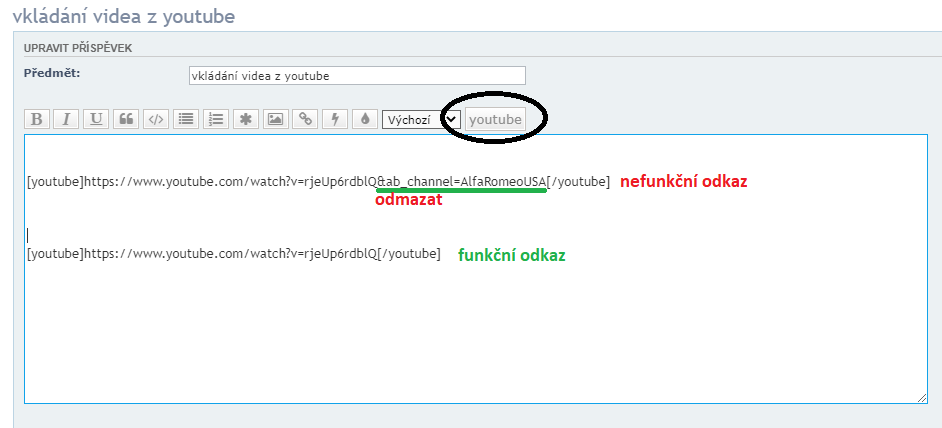Grab the textarea resize handle in the corner
This screenshot has height=428, width=942.
921,398
